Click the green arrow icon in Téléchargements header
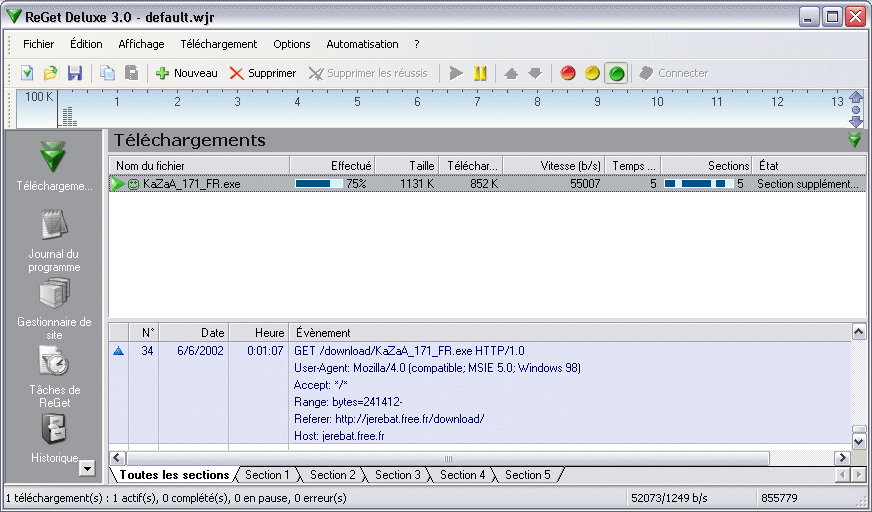This screenshot has height=512, width=872. coord(855,140)
